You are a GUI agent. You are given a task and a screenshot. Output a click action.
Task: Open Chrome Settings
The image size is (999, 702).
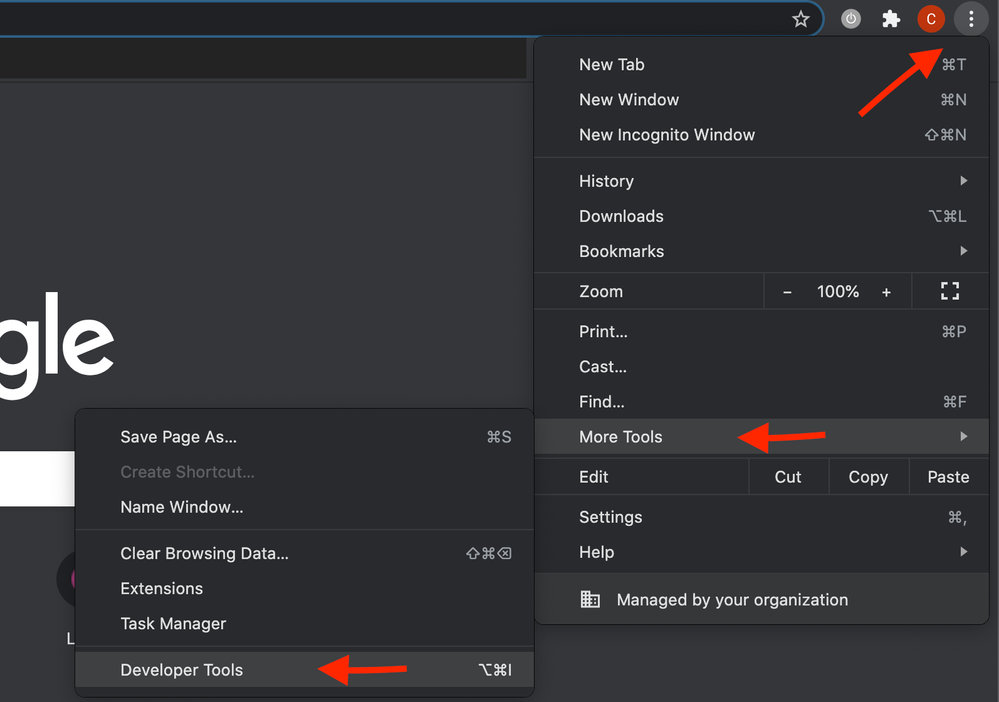(610, 517)
